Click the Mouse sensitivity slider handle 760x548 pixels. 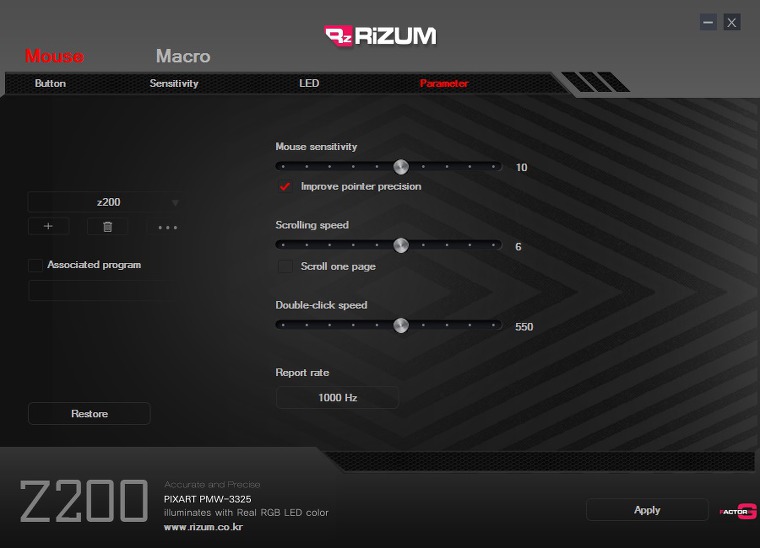[x=401, y=167]
